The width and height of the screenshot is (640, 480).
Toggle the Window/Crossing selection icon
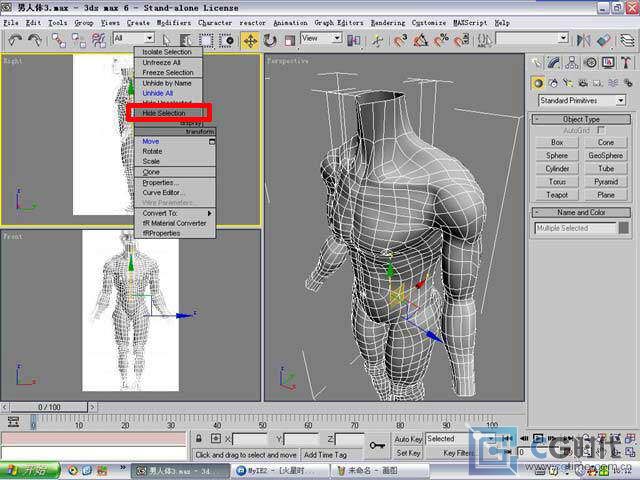[226, 40]
